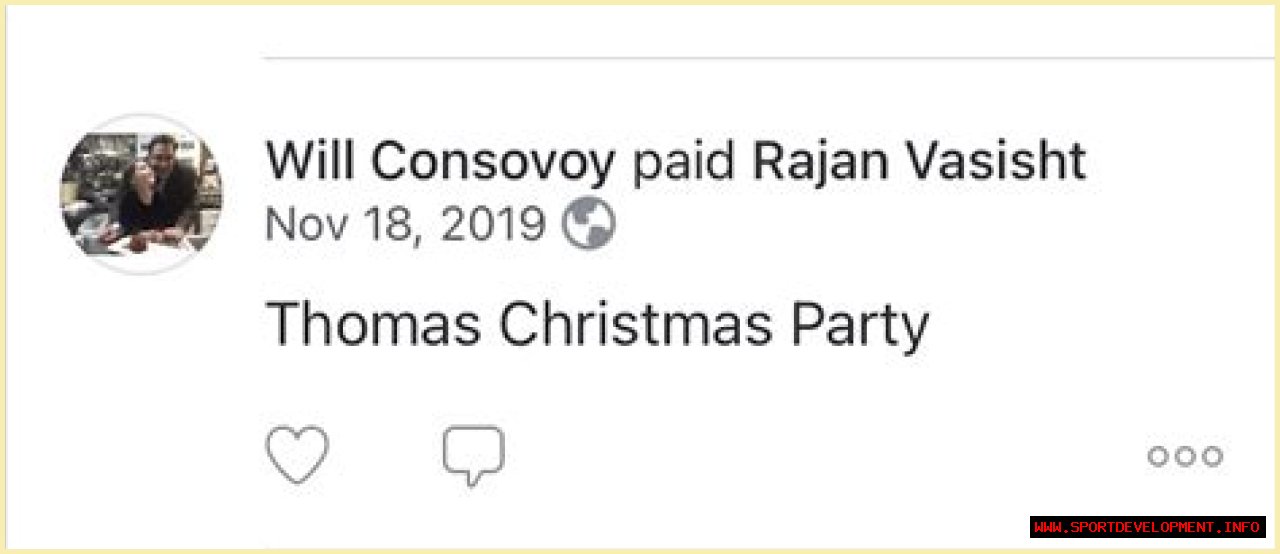This screenshot has height=554, width=1280.
Task: Open the Will Consovoy profile name
Action: pos(440,162)
